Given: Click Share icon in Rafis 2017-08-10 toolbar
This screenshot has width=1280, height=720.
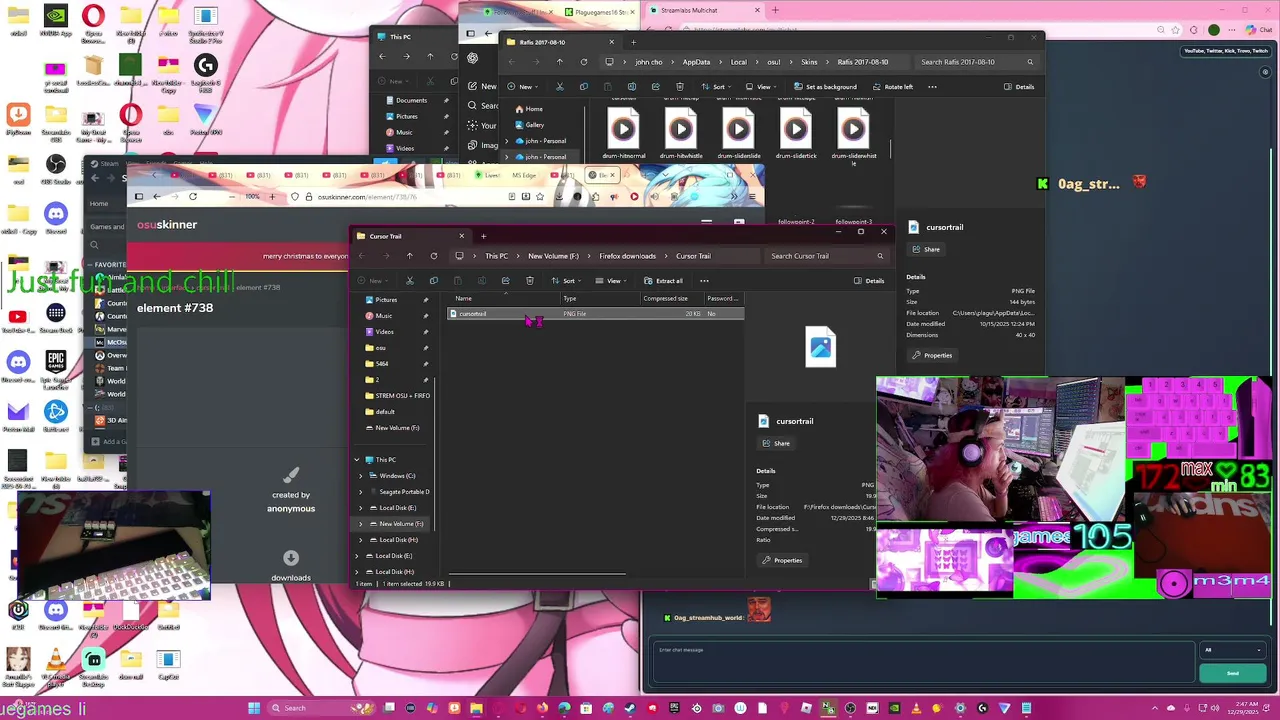Looking at the screenshot, I should (655, 87).
